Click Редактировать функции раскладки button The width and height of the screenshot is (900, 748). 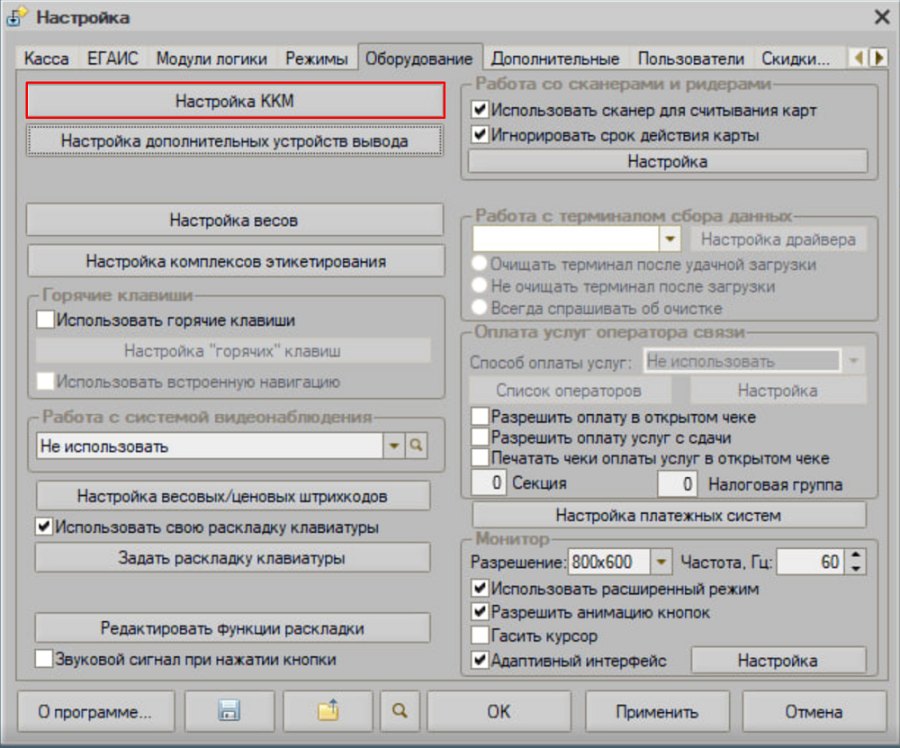click(232, 628)
